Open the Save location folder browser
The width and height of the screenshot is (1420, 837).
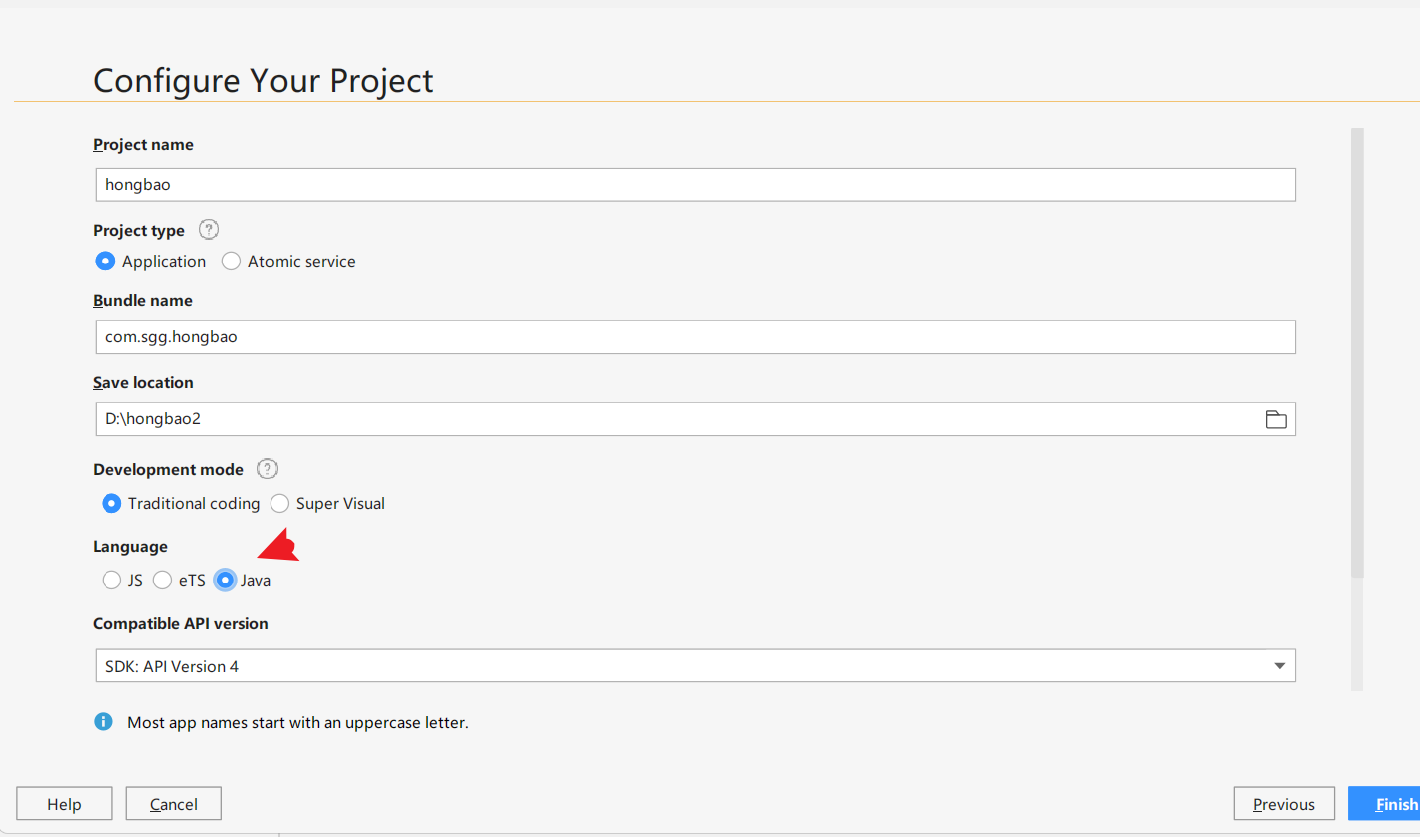click(x=1276, y=419)
